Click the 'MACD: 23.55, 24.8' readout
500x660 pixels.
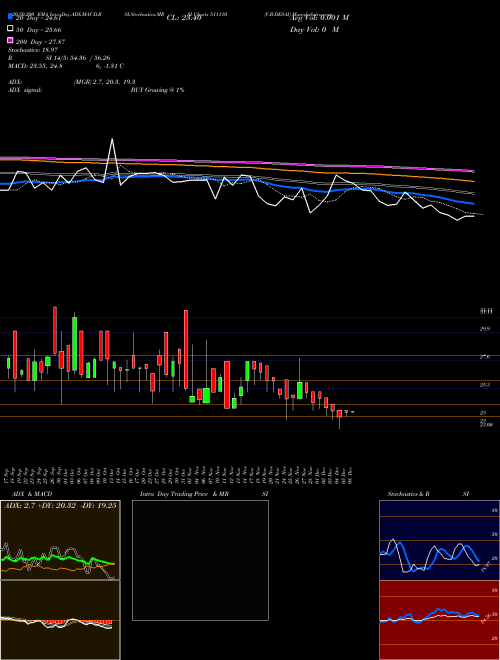tap(35, 66)
